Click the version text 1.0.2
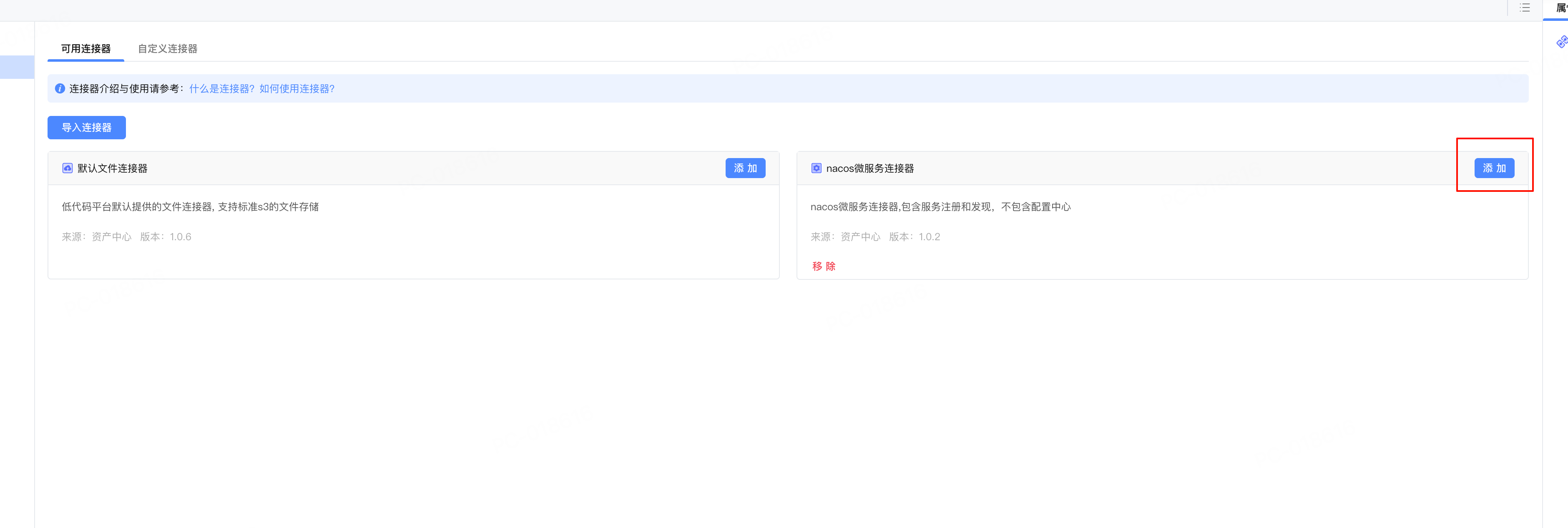This screenshot has width=1568, height=528. [x=929, y=237]
